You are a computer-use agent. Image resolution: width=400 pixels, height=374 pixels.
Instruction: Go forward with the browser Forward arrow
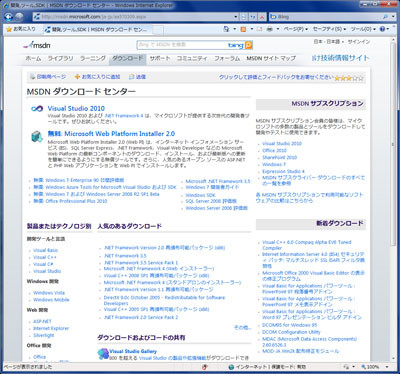pos(19,17)
